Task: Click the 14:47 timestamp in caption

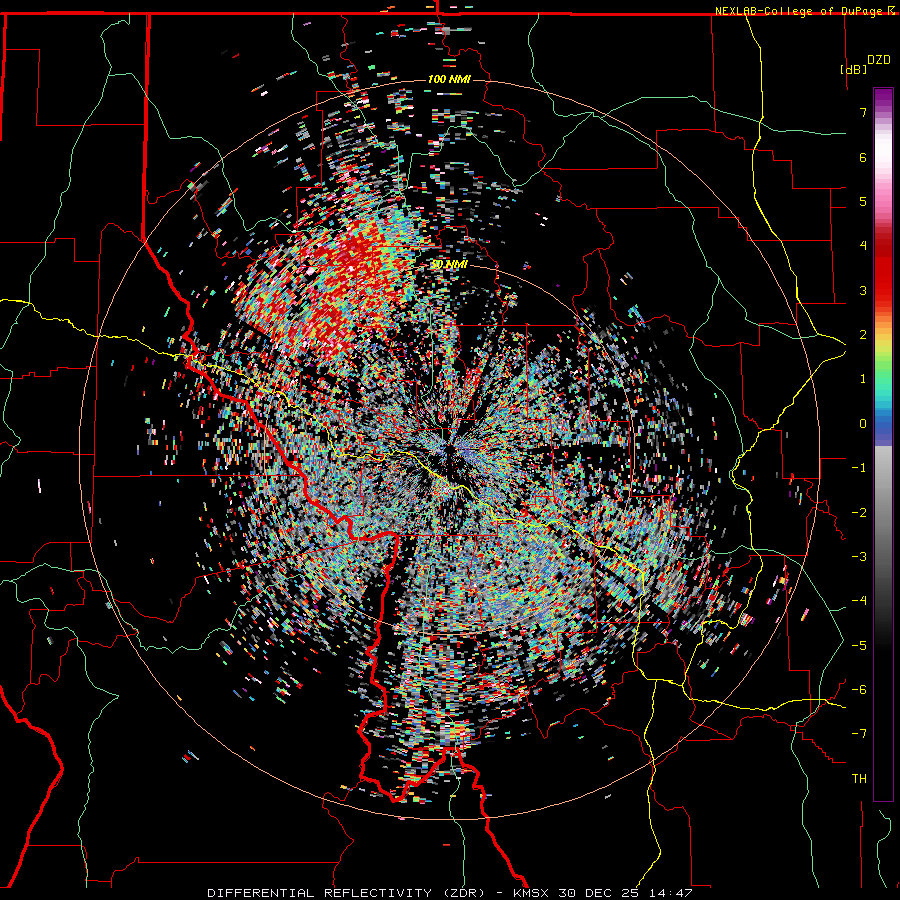Action: (671, 893)
